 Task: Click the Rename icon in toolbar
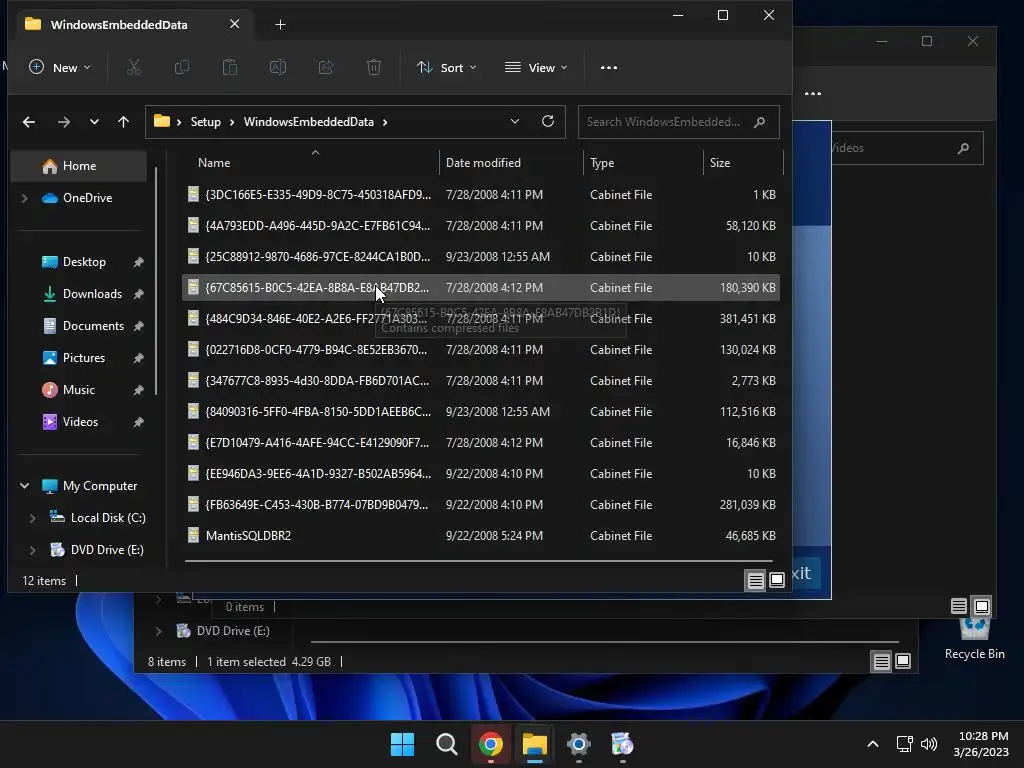[278, 67]
